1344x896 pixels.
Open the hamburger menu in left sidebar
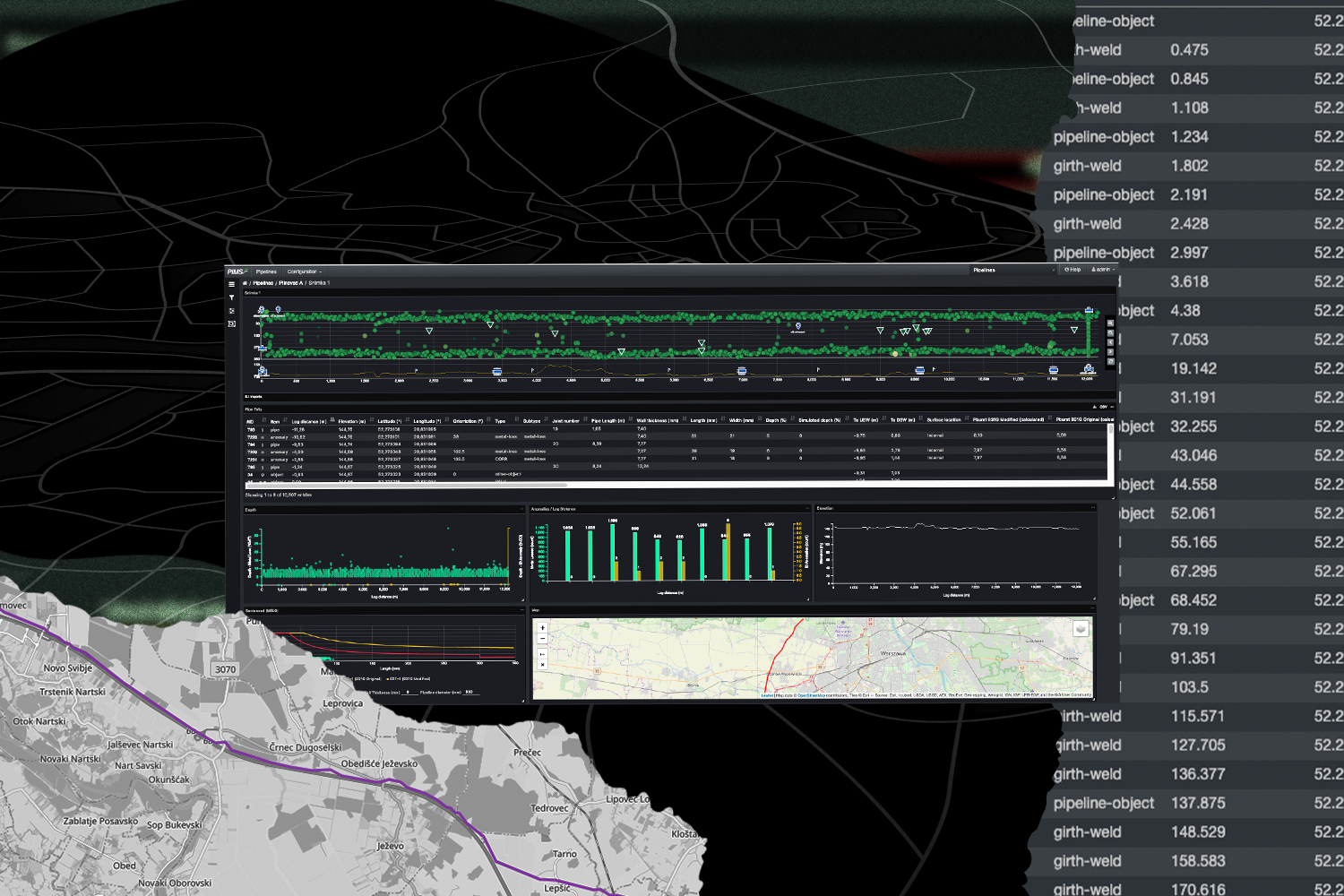point(231,284)
